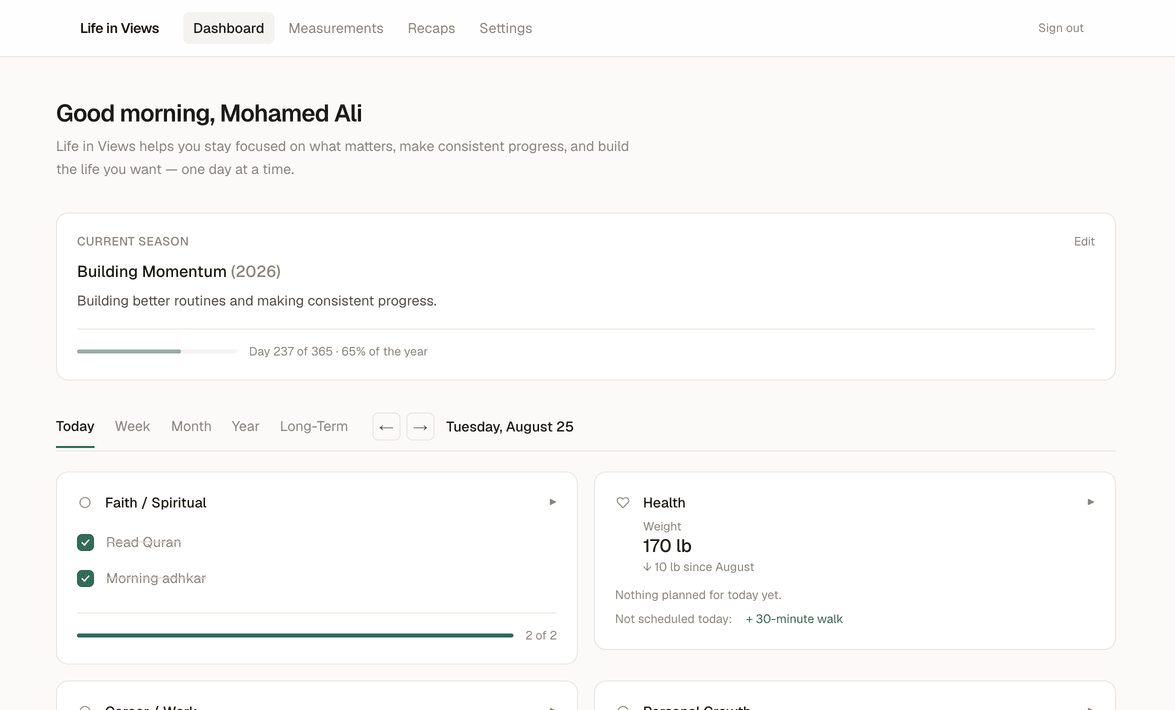Go to previous day arrow button
This screenshot has height=710, width=1175.
pyautogui.click(x=387, y=427)
